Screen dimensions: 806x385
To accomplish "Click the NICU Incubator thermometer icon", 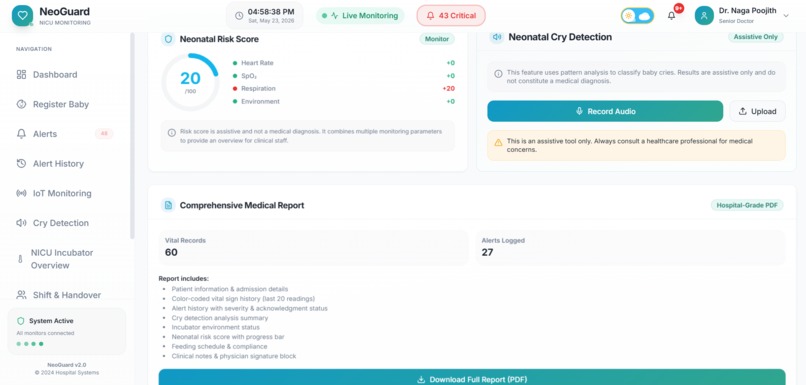I will (21, 259).
